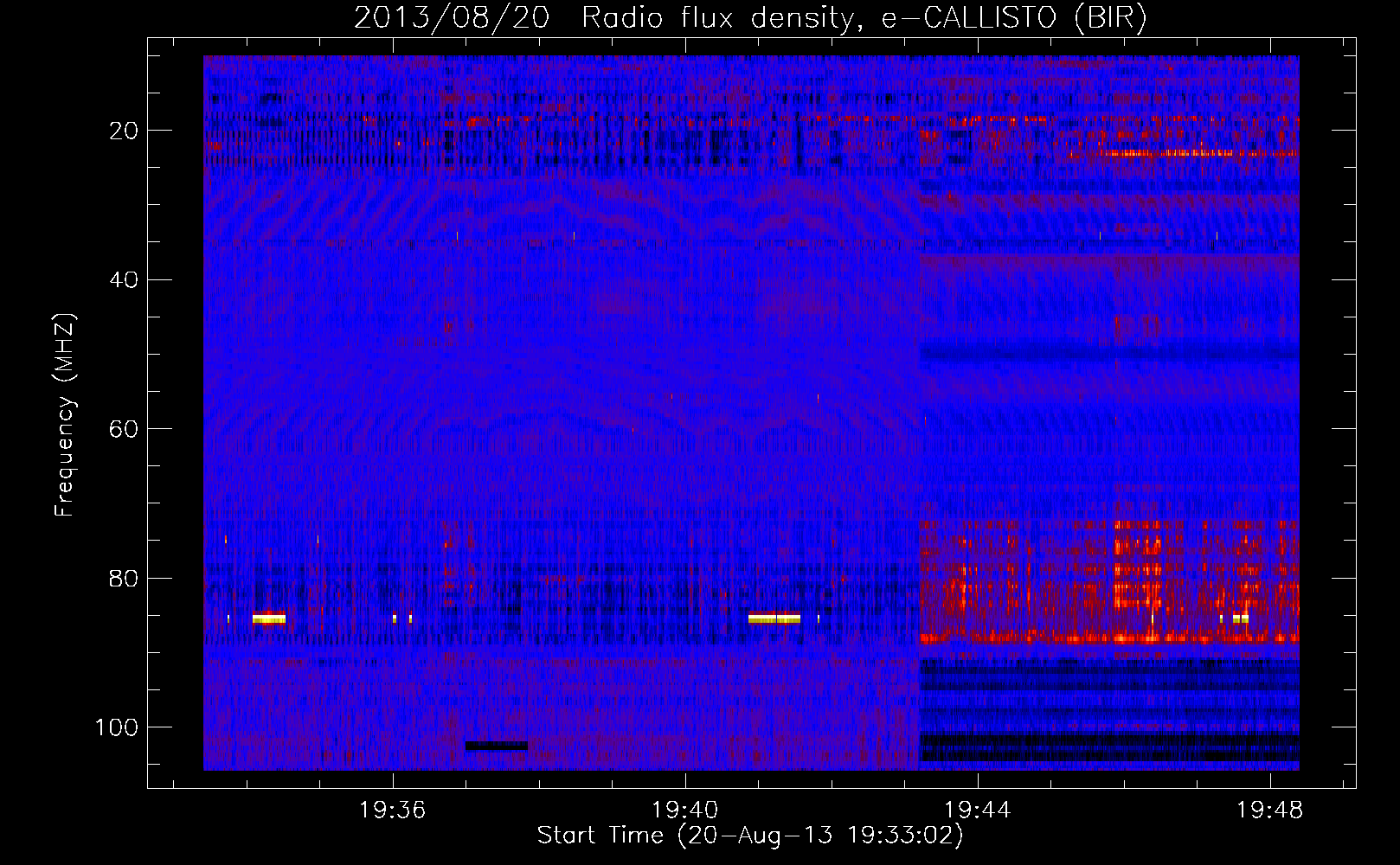Click the 100 frequency tick label
This screenshot has width=1400, height=865.
pyautogui.click(x=117, y=727)
